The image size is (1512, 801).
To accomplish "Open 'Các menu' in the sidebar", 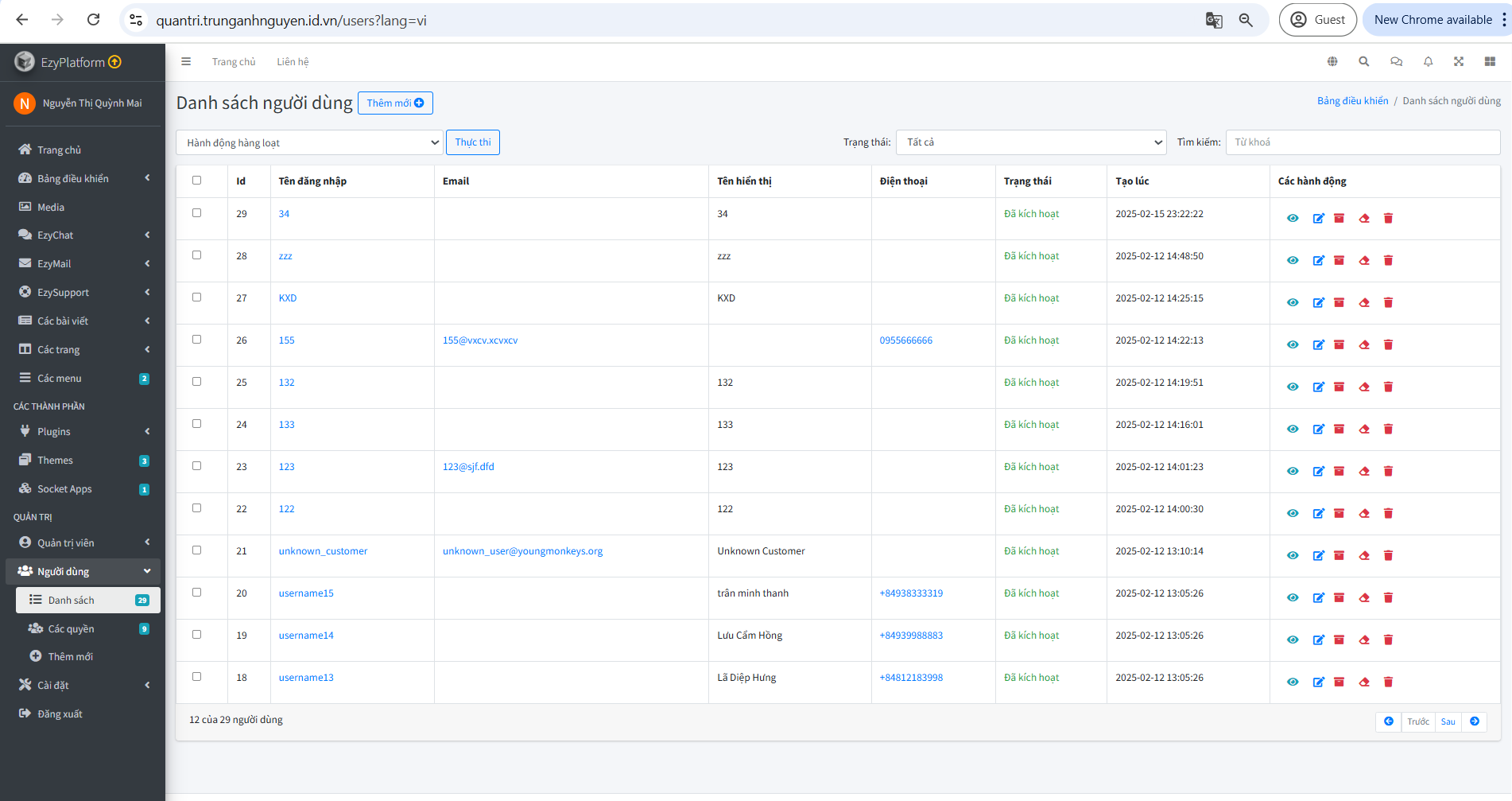I will (x=83, y=378).
